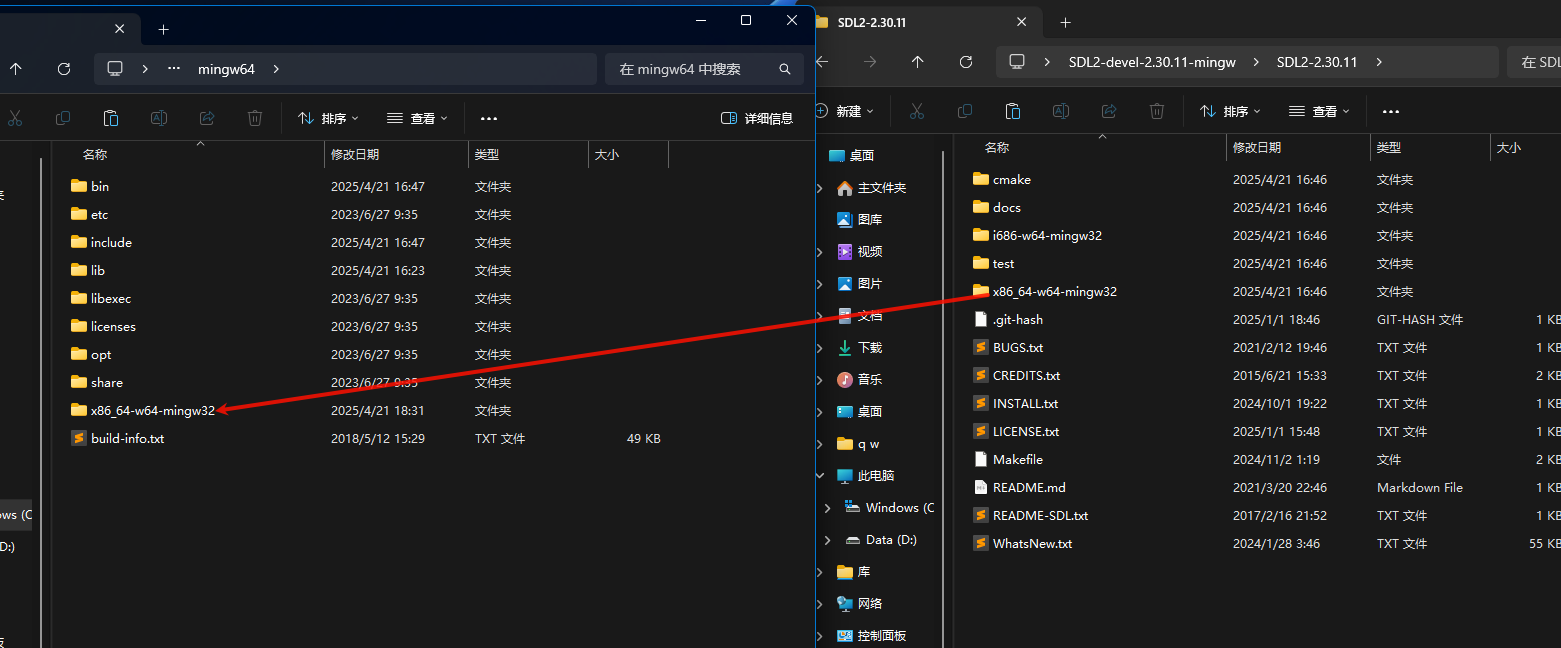Click the Back arrow in SDL2-2.30.11 window

823,62
